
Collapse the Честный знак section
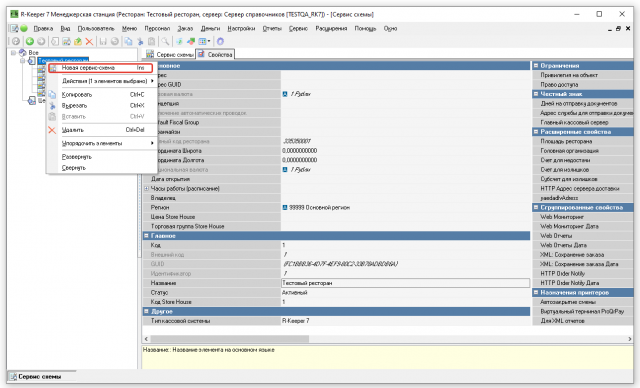tap(536, 94)
